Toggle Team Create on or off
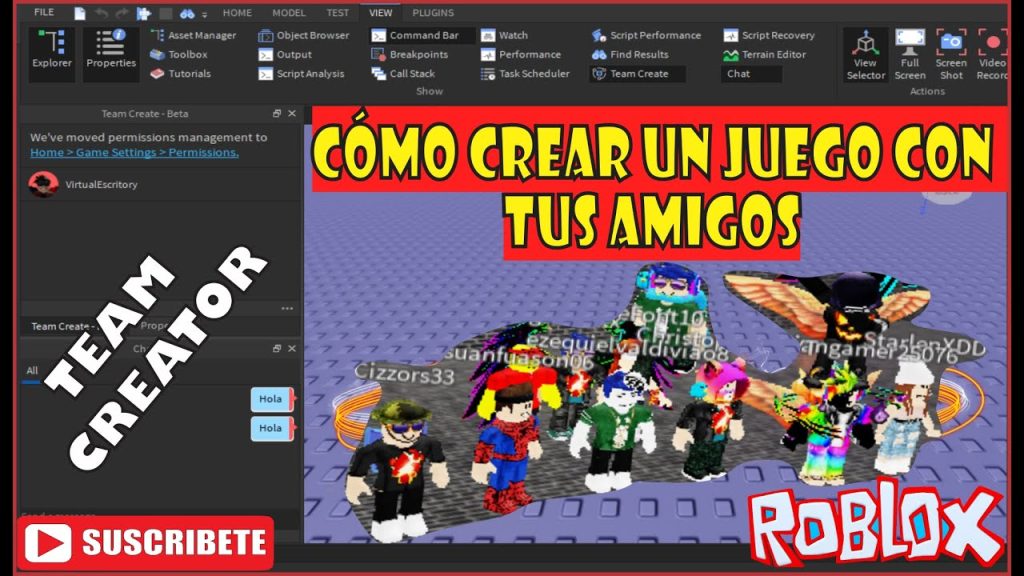 click(635, 73)
